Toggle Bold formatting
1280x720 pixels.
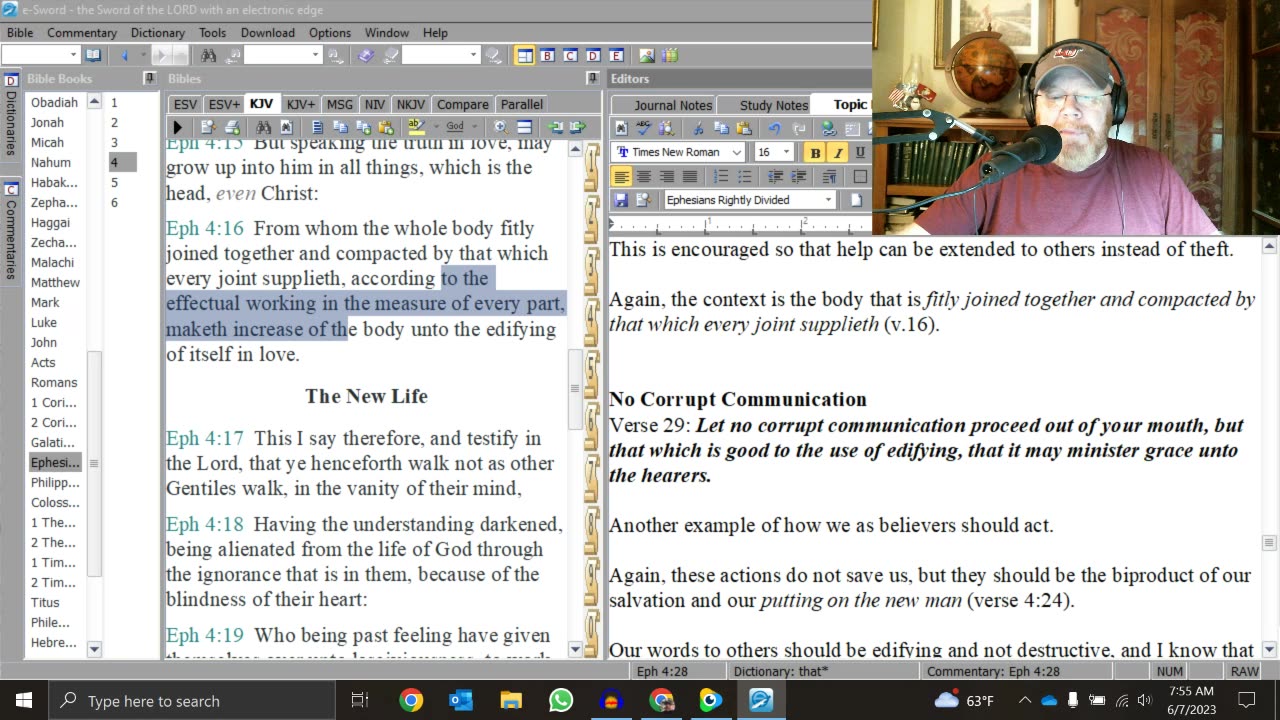coord(815,153)
